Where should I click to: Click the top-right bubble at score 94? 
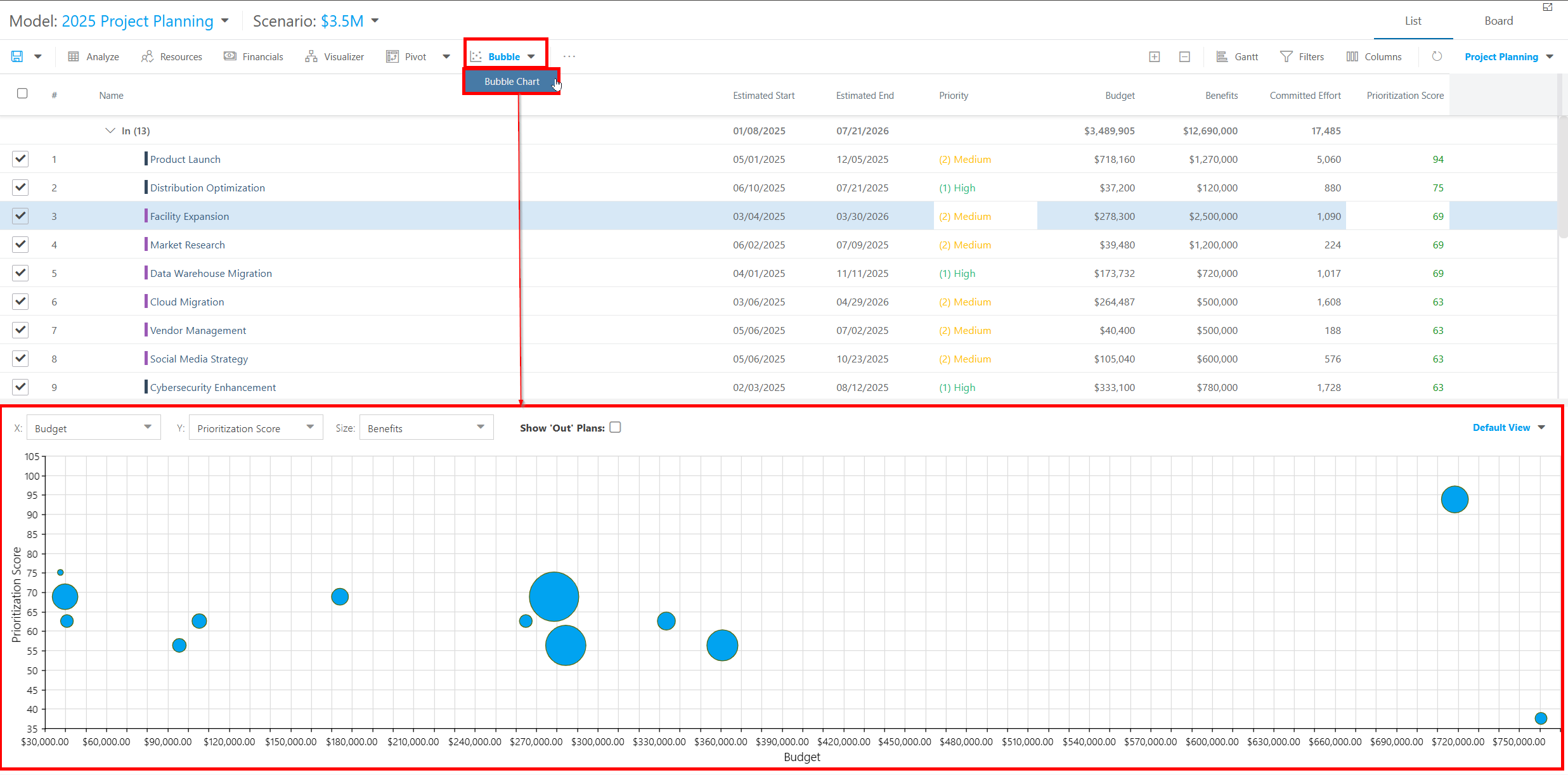(x=1455, y=499)
